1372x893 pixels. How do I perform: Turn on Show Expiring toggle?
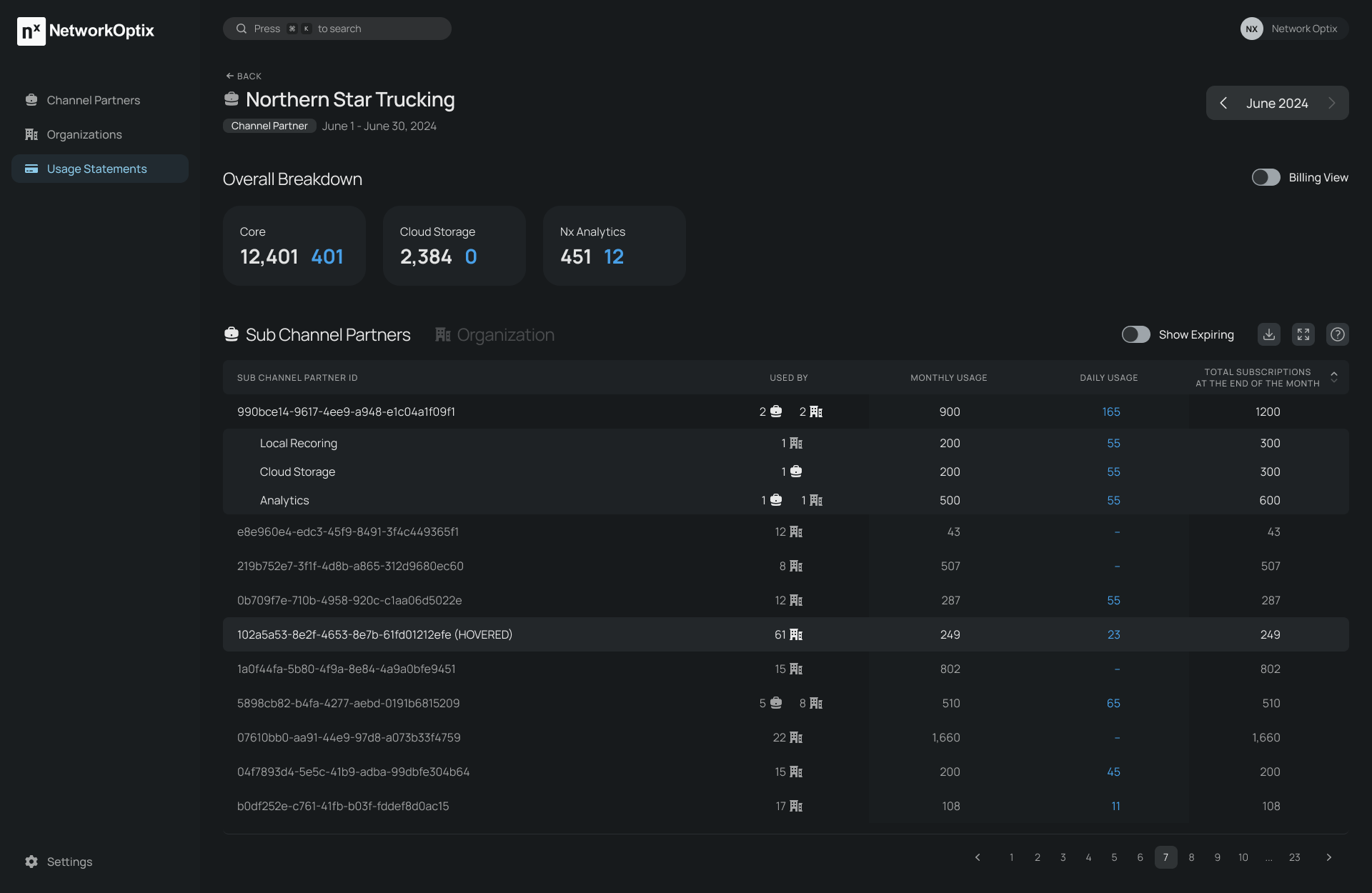(x=1135, y=334)
